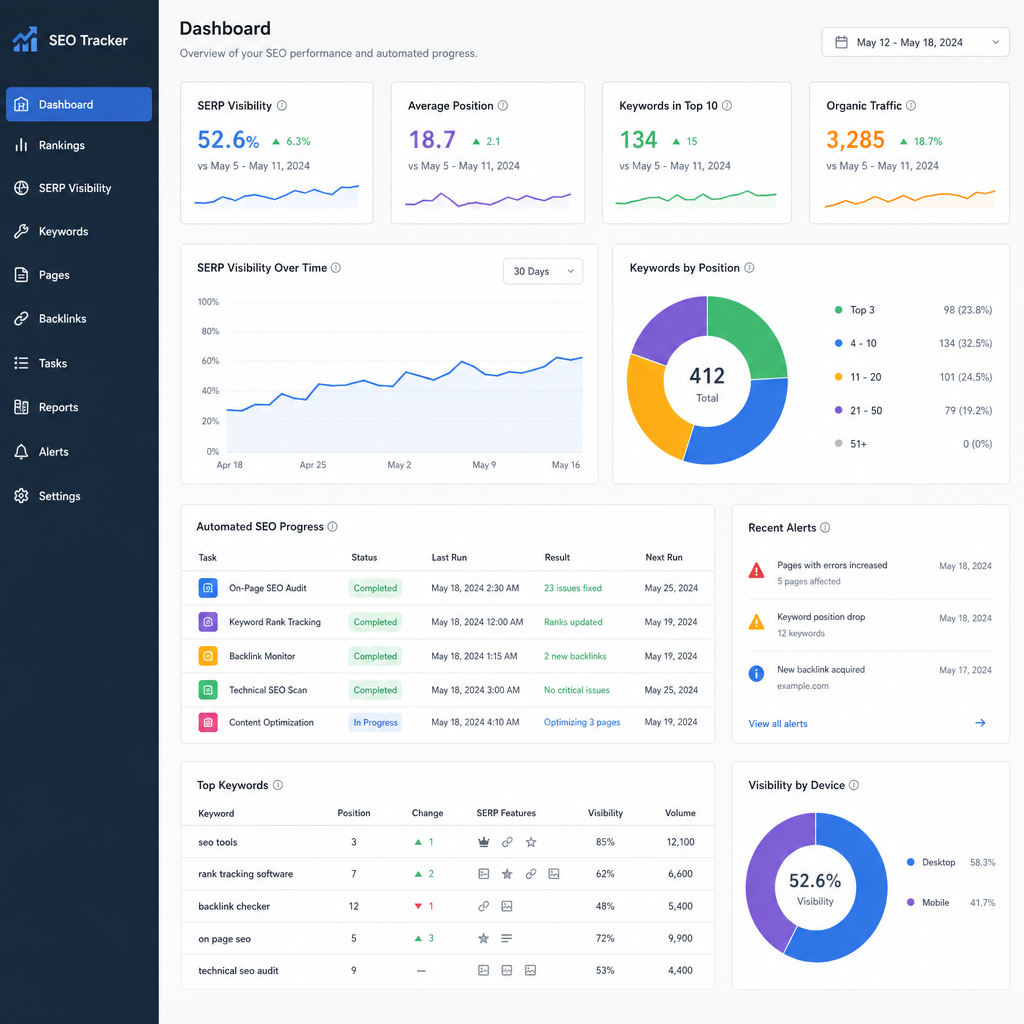Open the View all alerts link
This screenshot has height=1024, width=1024.
coord(778,724)
